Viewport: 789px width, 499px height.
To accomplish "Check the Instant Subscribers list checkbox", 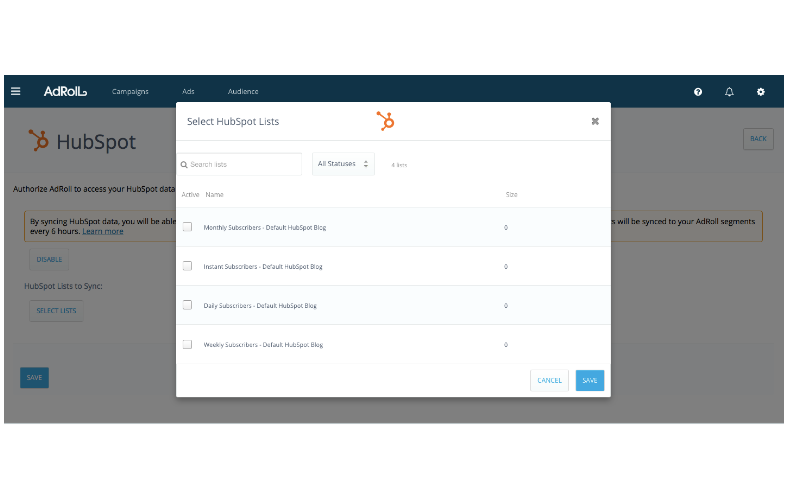I will pos(187,266).
